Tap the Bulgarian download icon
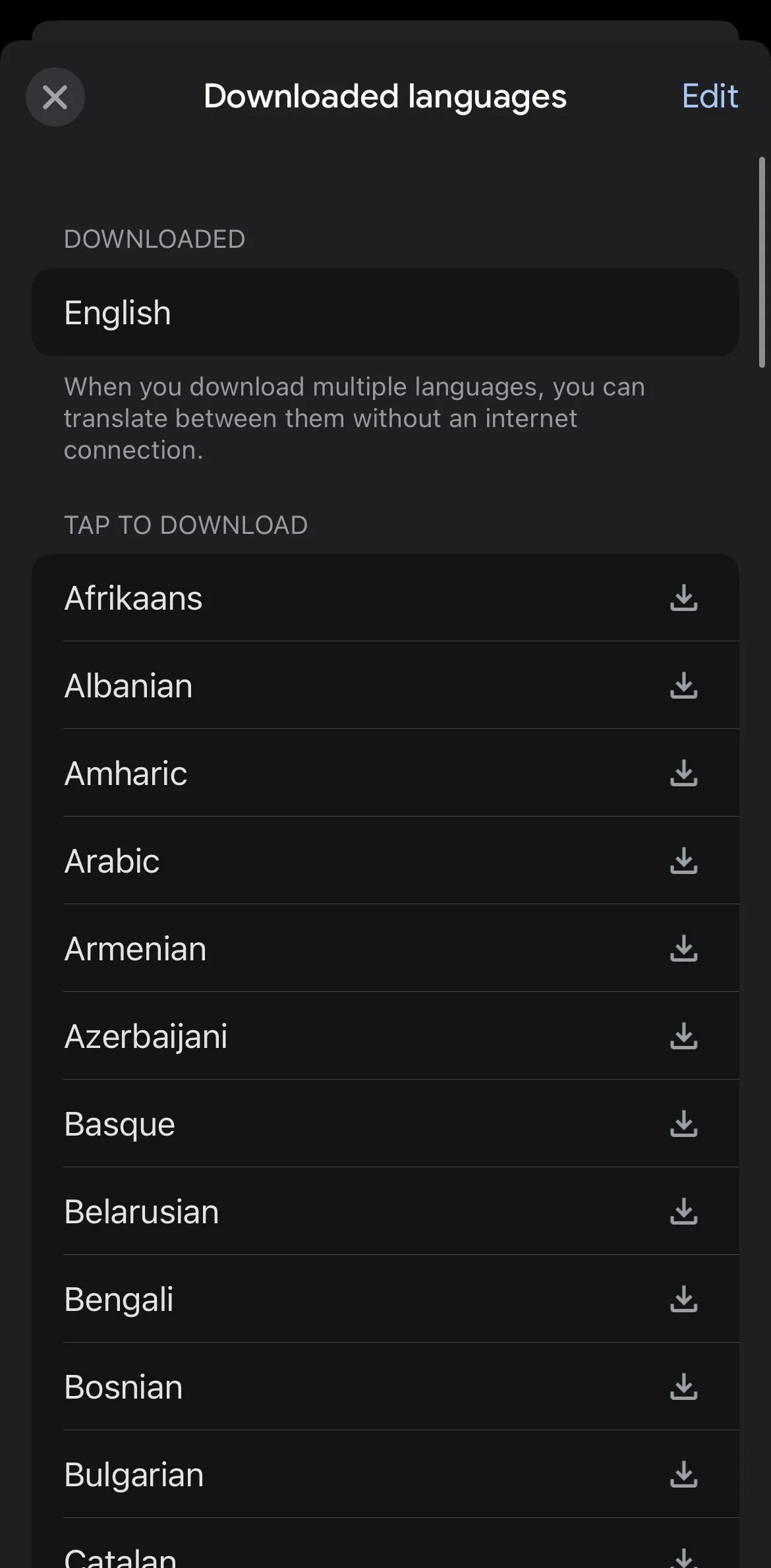Image resolution: width=771 pixels, height=1568 pixels. tap(684, 1475)
